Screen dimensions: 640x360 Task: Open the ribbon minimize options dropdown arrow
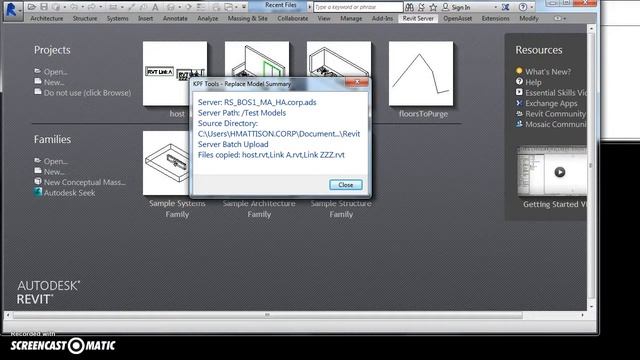pos(564,18)
